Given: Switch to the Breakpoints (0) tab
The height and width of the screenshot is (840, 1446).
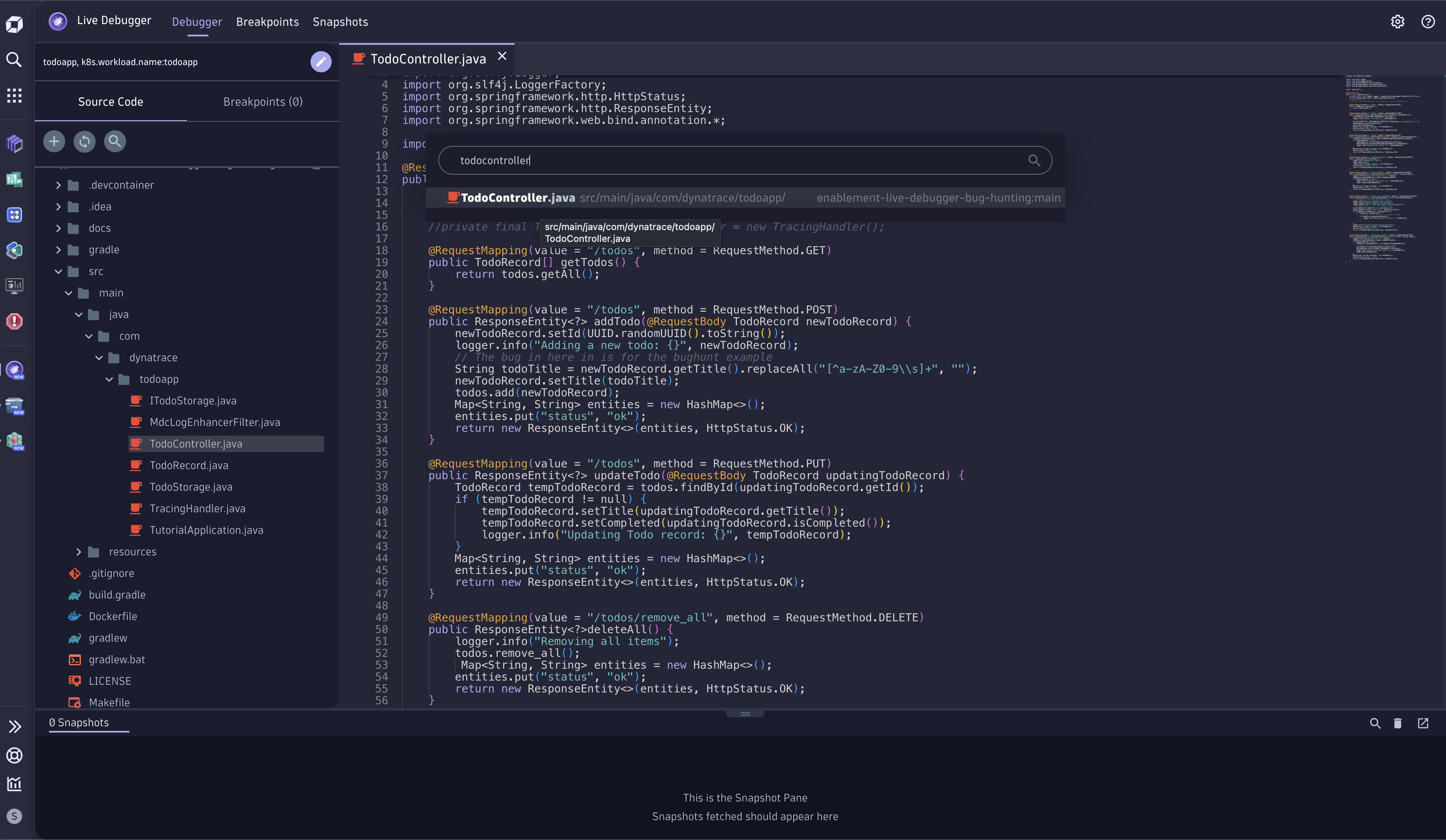Looking at the screenshot, I should click(262, 102).
